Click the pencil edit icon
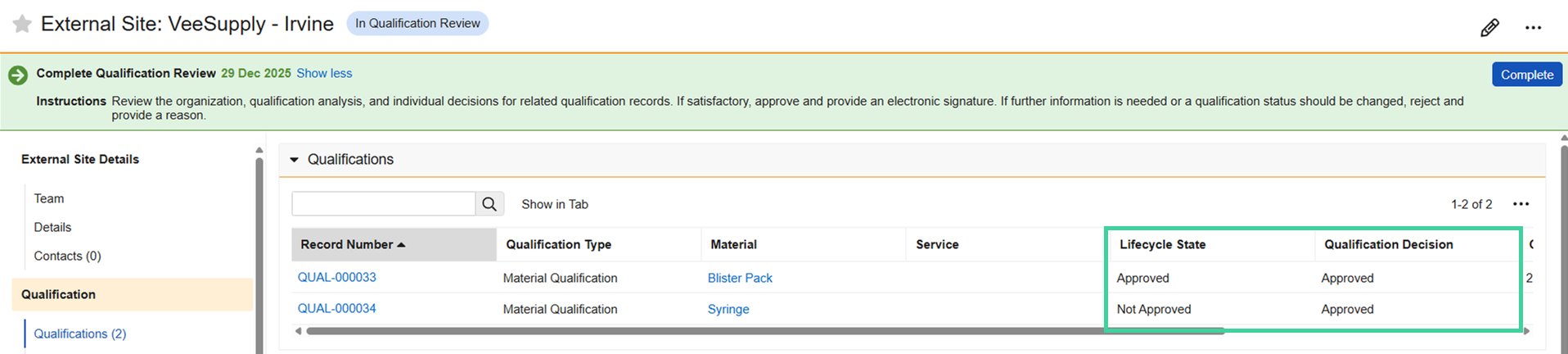Image resolution: width=1568 pixels, height=354 pixels. (x=1489, y=28)
